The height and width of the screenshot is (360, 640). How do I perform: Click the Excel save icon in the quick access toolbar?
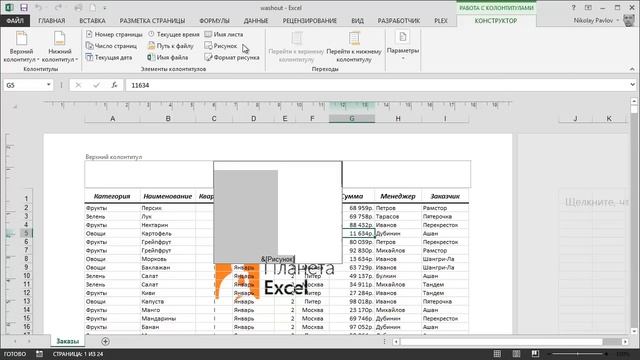pyautogui.click(x=24, y=8)
